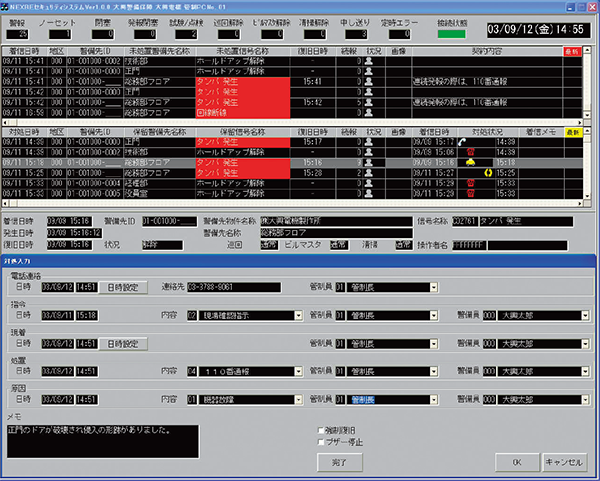The image size is (600, 481).
Task: Click white phone handset icon in pending 正門 row
Action: click(x=462, y=142)
